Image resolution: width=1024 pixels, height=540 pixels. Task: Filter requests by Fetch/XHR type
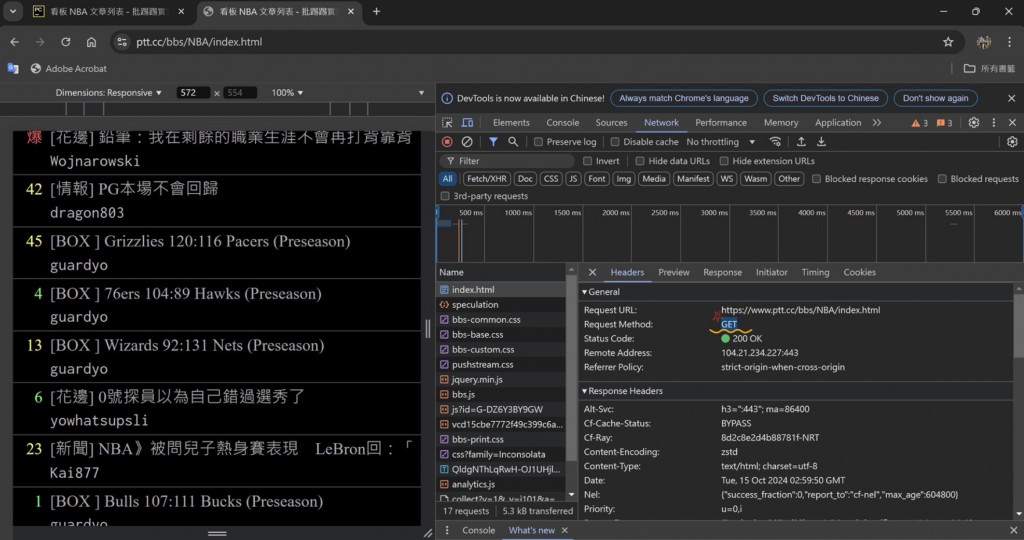[486, 179]
